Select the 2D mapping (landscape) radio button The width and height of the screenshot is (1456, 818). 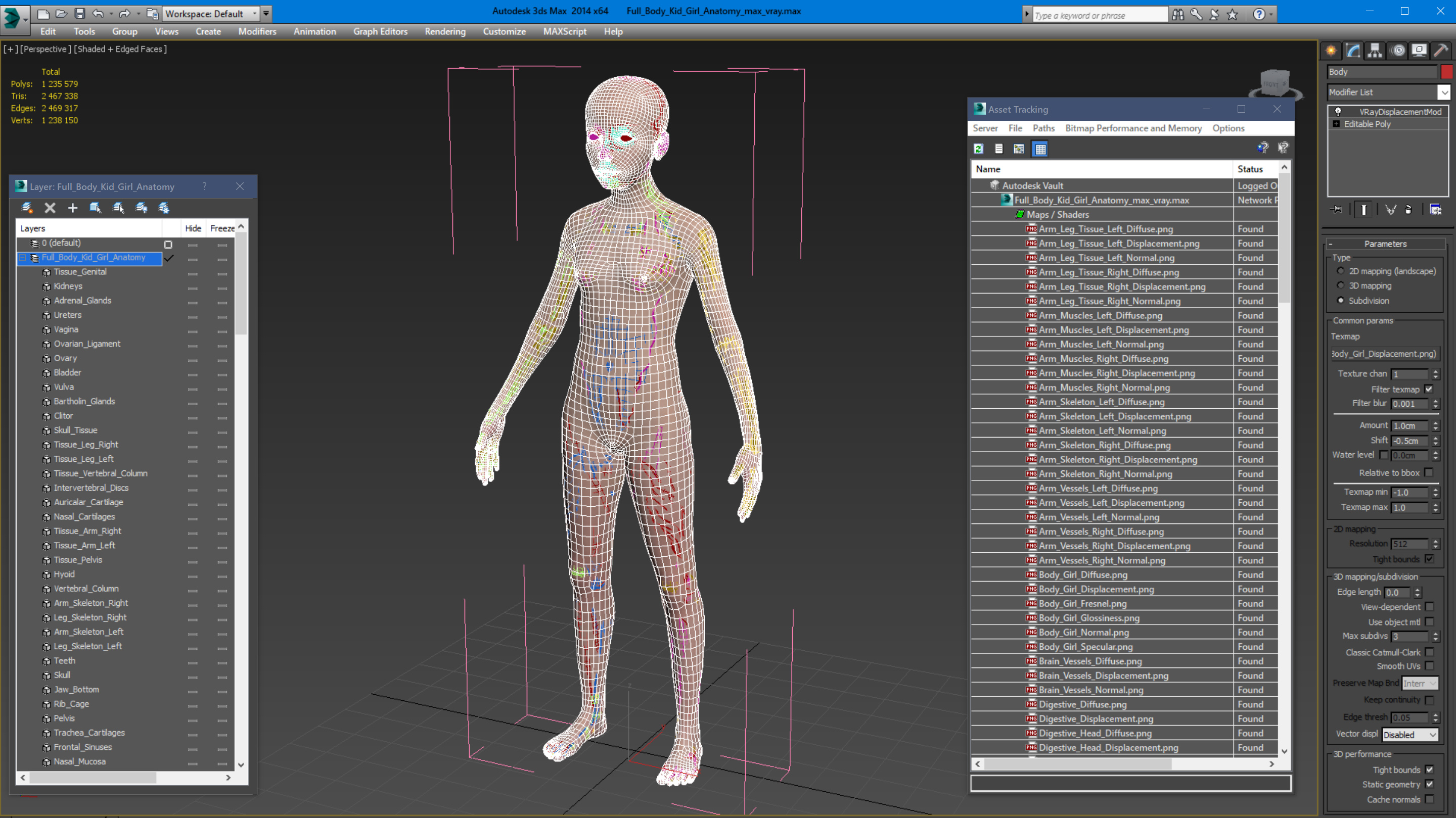coord(1340,271)
